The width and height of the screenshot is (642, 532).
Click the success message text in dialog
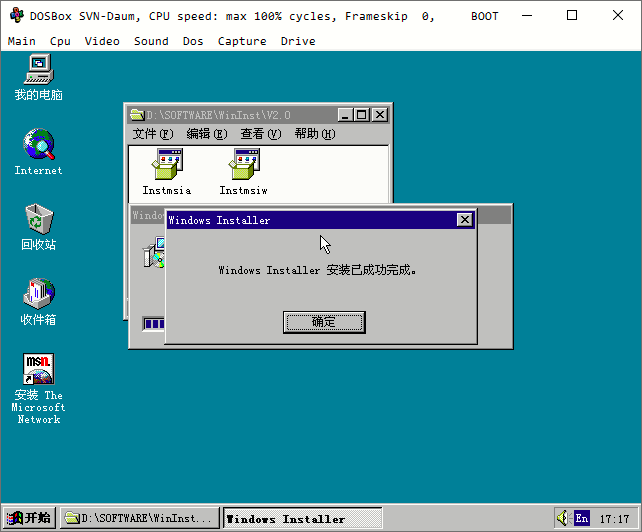[x=317, y=270]
